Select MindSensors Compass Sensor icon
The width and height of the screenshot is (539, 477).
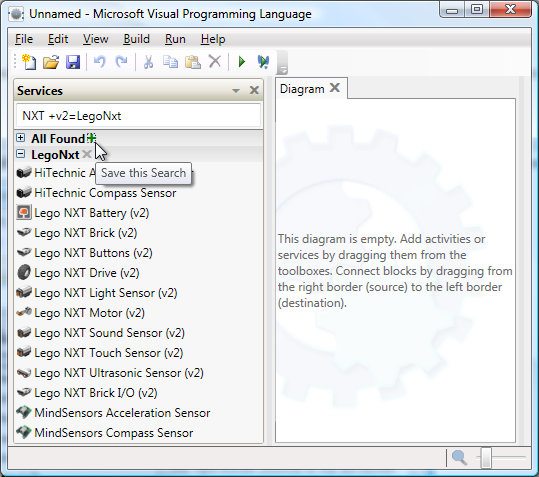24,432
